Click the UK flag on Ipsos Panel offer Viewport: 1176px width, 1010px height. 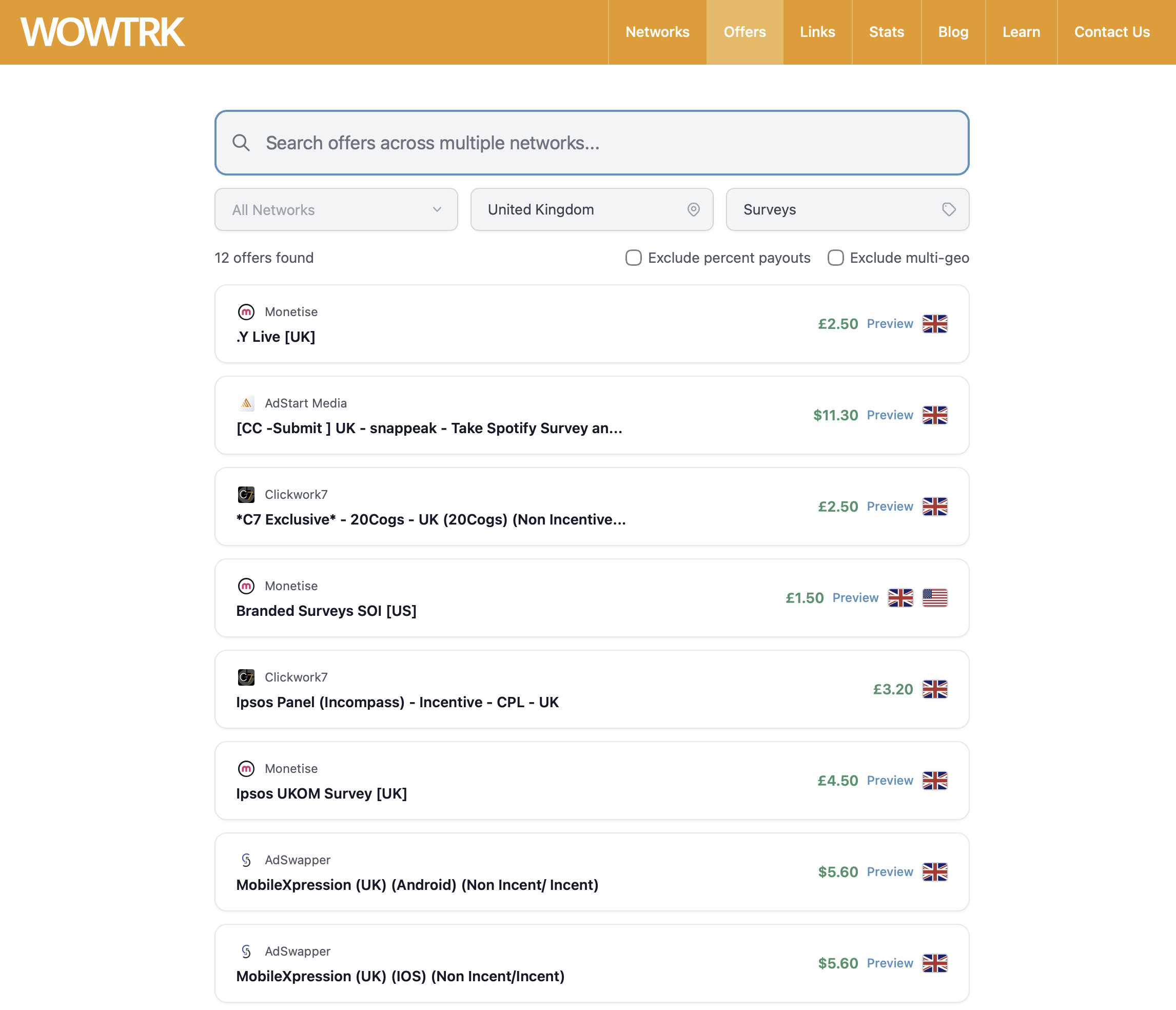(934, 689)
